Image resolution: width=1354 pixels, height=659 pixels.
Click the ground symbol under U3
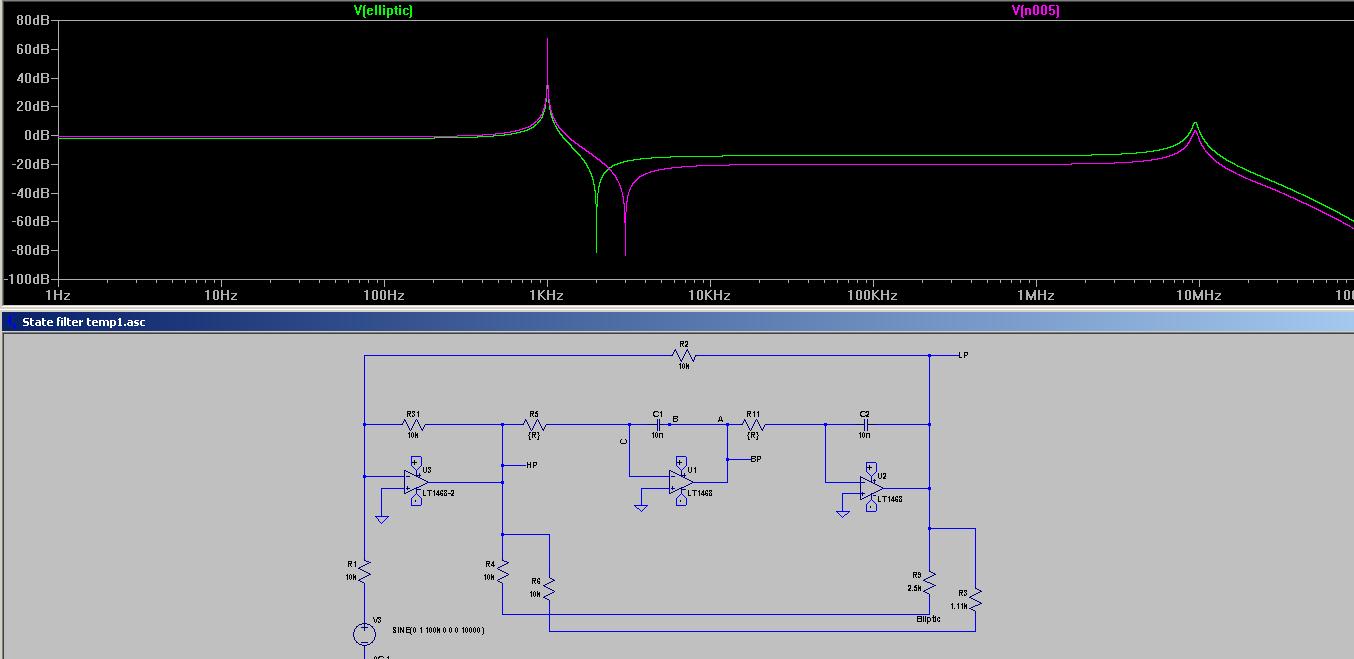pyautogui.click(x=381, y=519)
